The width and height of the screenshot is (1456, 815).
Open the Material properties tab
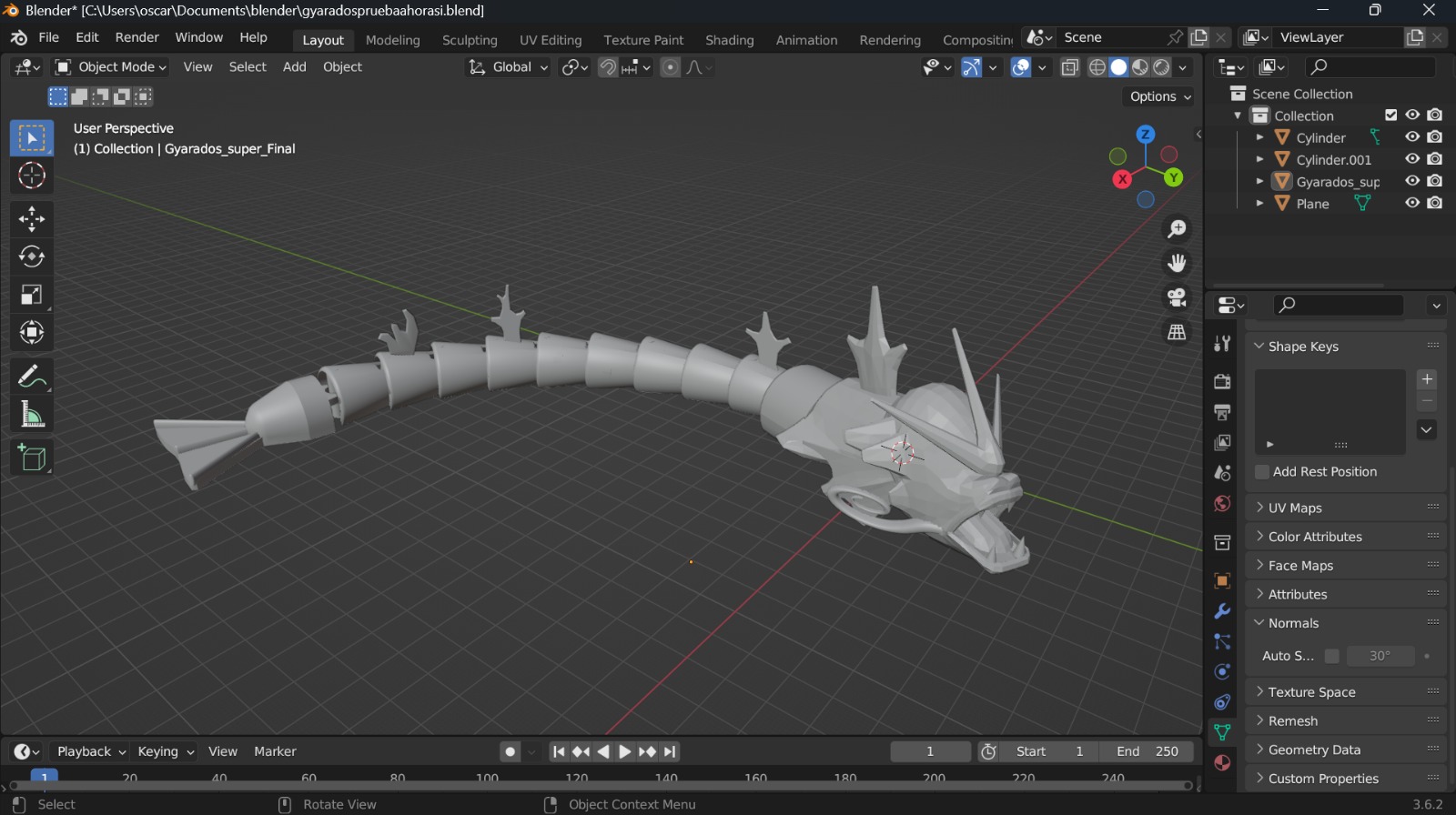click(x=1222, y=763)
